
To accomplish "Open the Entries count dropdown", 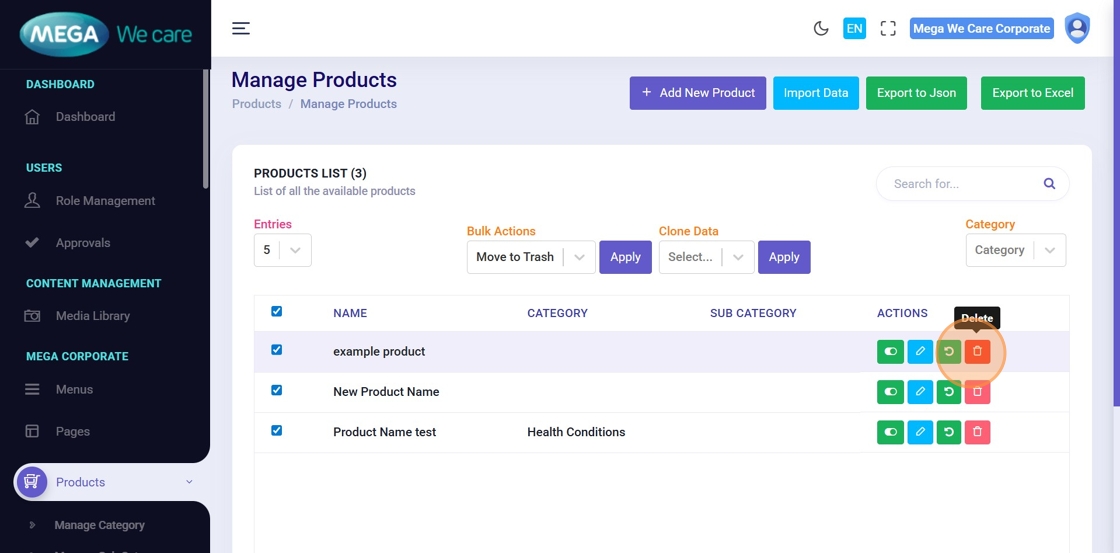I will (282, 250).
